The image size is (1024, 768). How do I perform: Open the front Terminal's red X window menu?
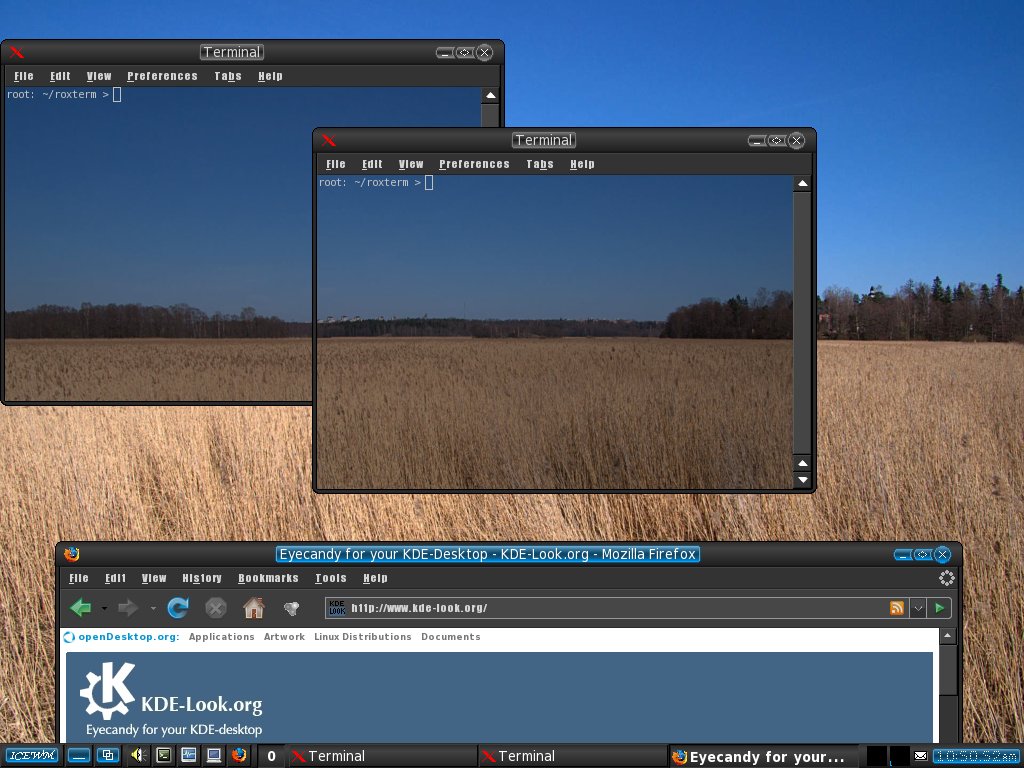(x=328, y=140)
